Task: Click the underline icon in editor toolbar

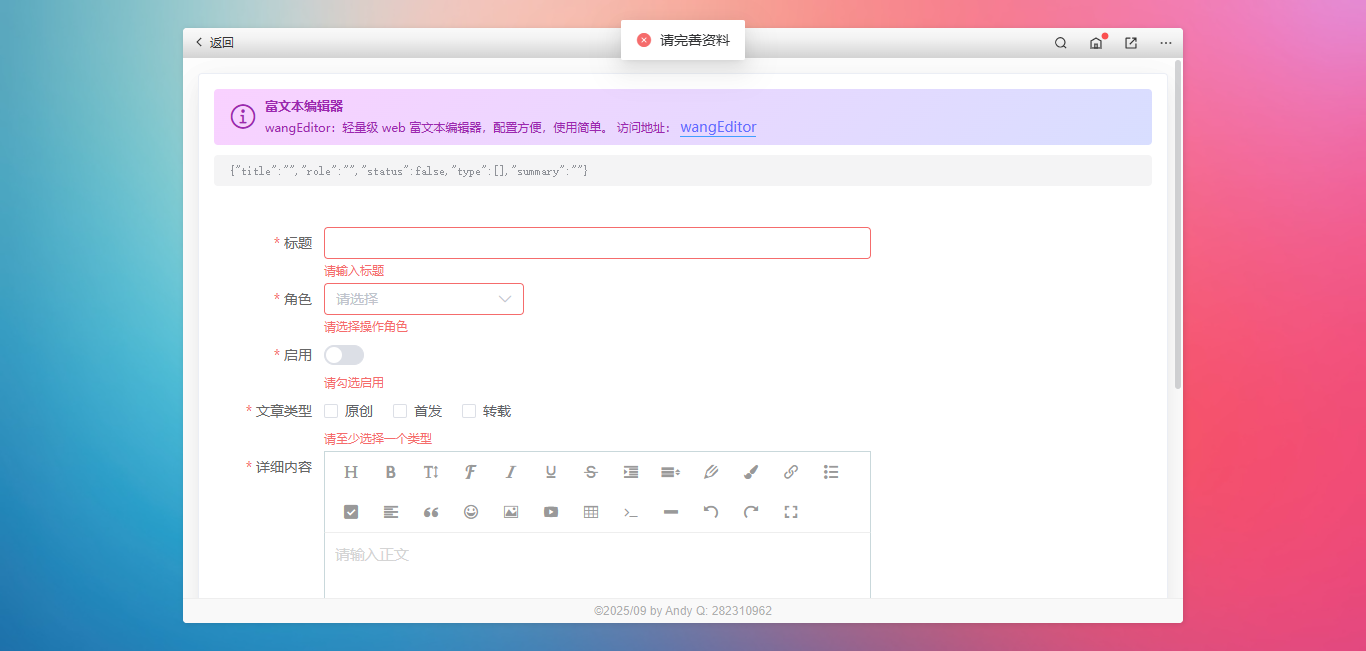Action: click(x=551, y=472)
